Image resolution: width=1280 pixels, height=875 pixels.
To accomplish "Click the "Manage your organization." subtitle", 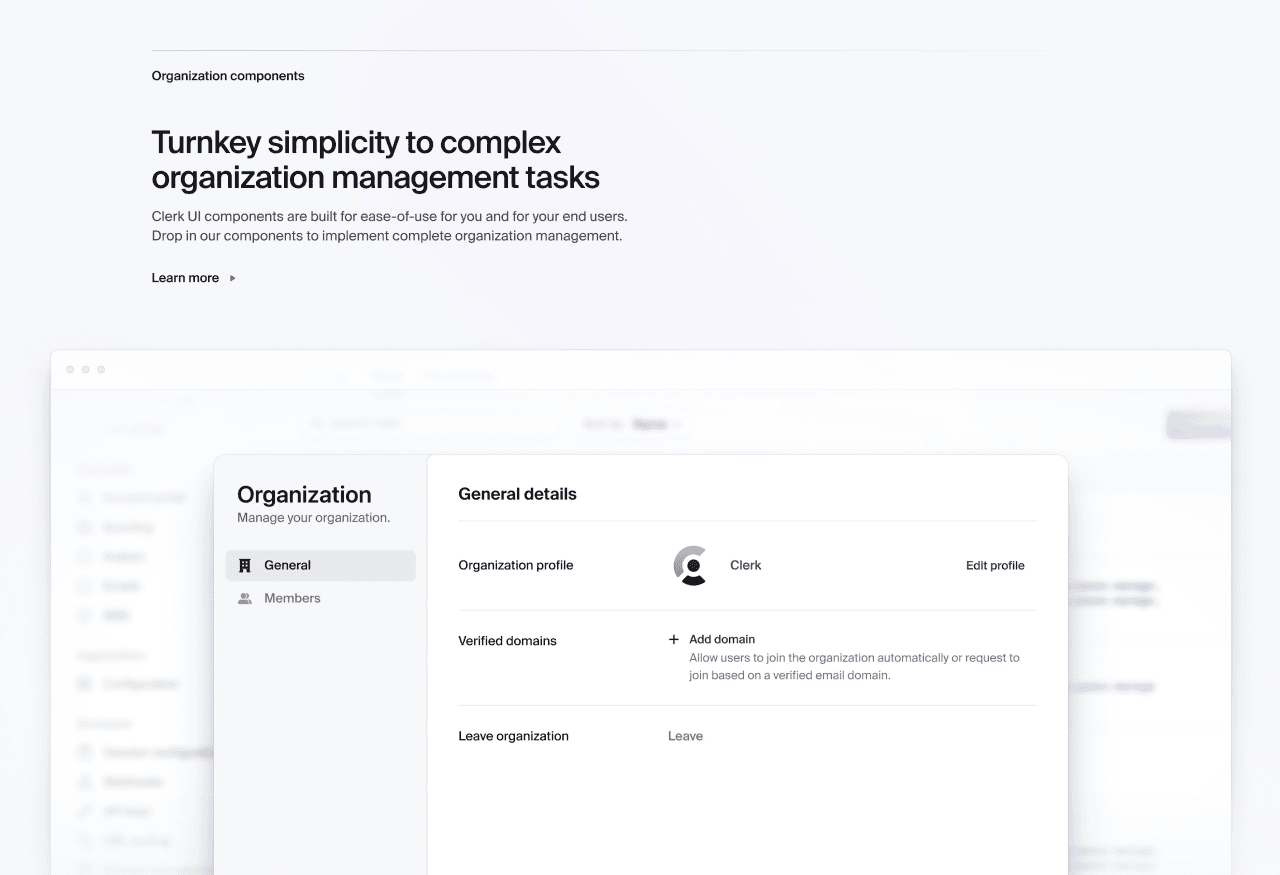I will tap(313, 518).
